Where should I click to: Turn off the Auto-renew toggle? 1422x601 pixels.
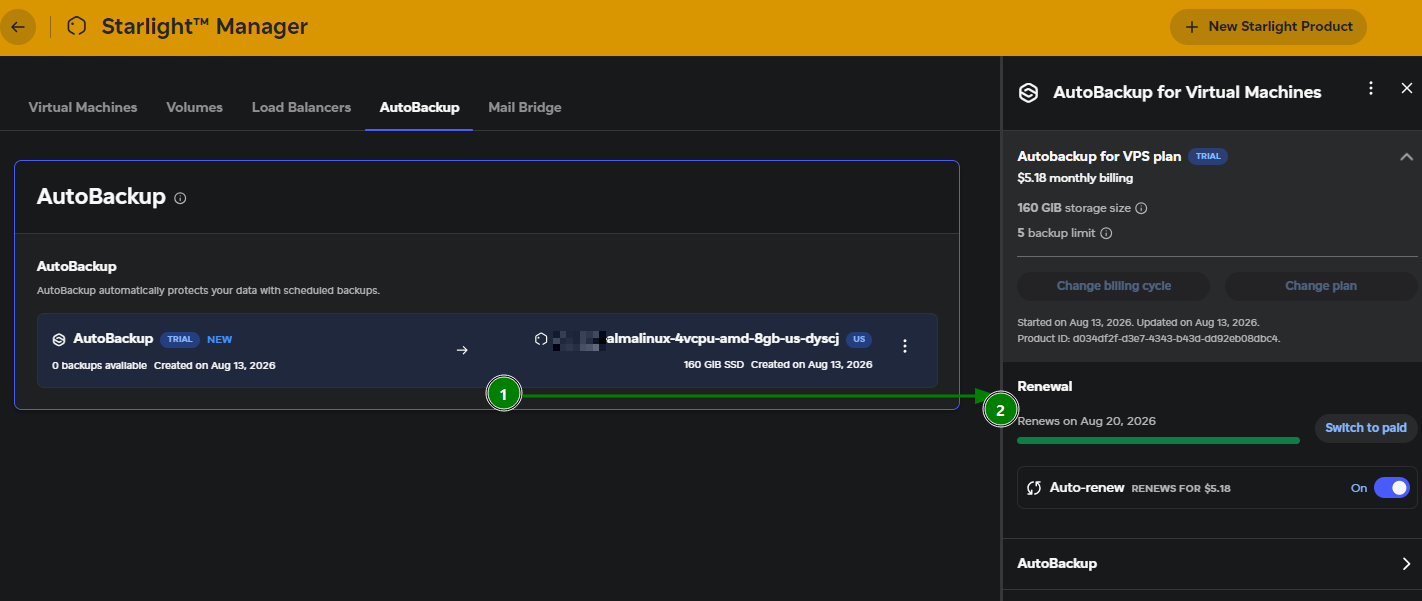click(x=1391, y=488)
